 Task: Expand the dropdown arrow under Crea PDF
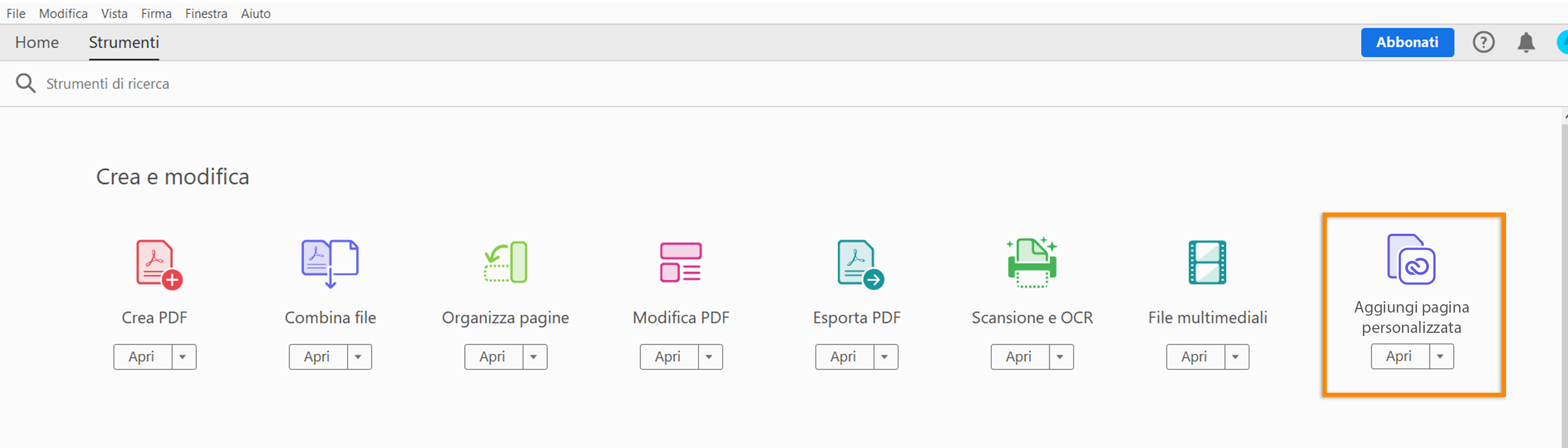point(183,357)
